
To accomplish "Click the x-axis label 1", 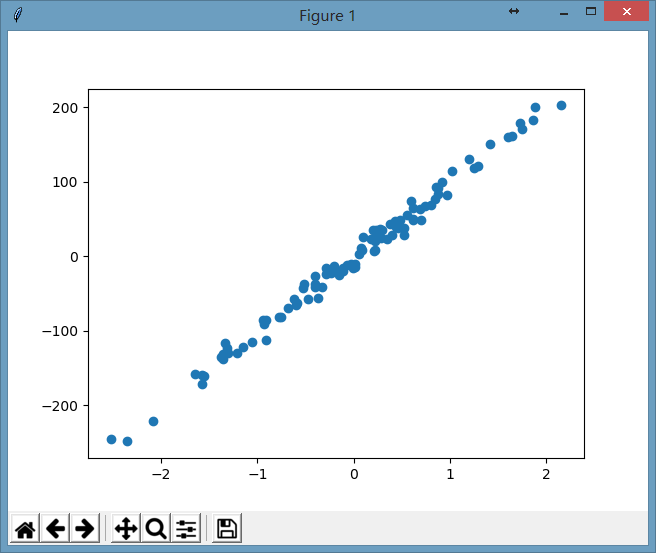I will [x=450, y=474].
